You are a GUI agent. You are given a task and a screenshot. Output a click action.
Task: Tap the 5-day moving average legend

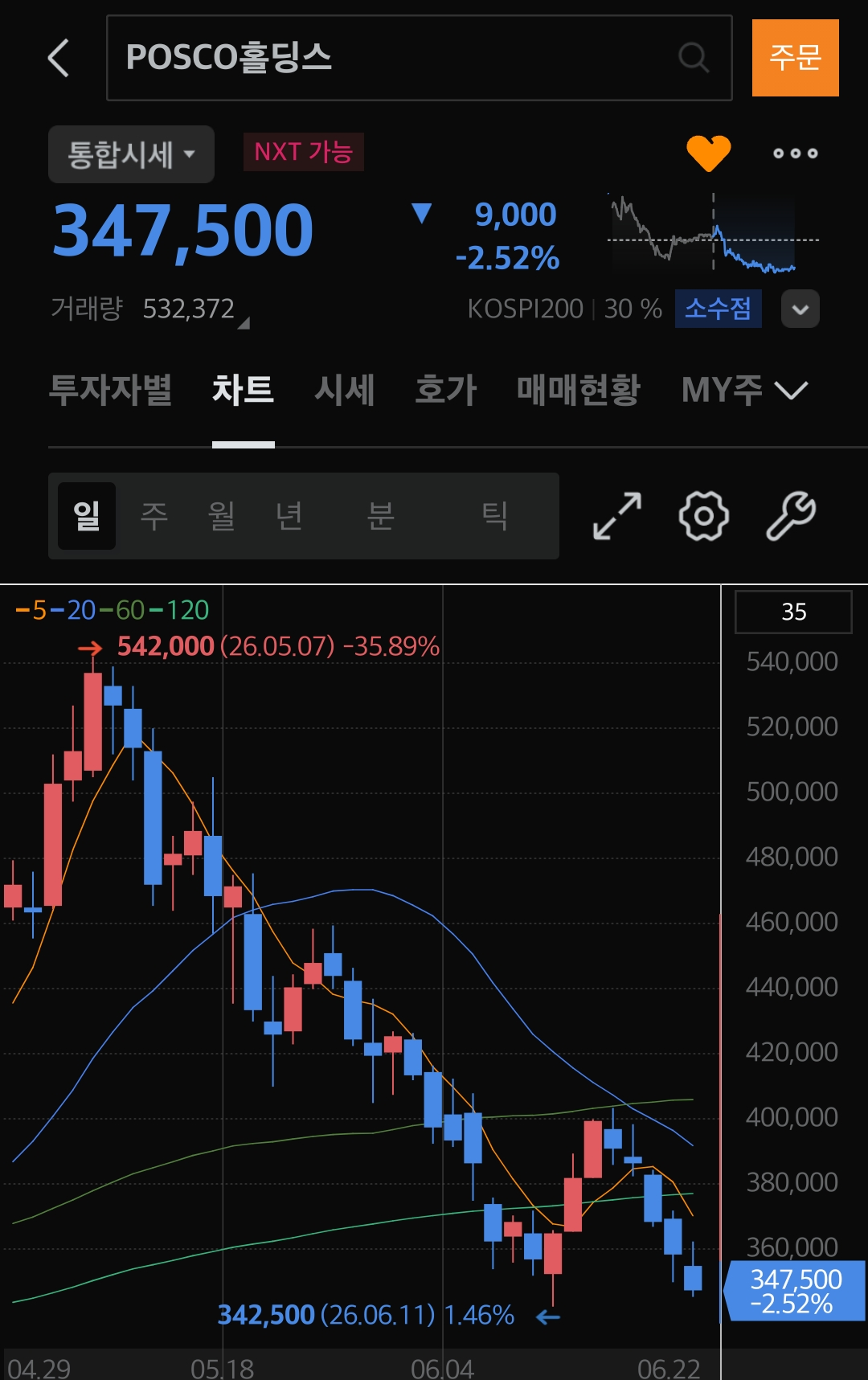pos(31,610)
